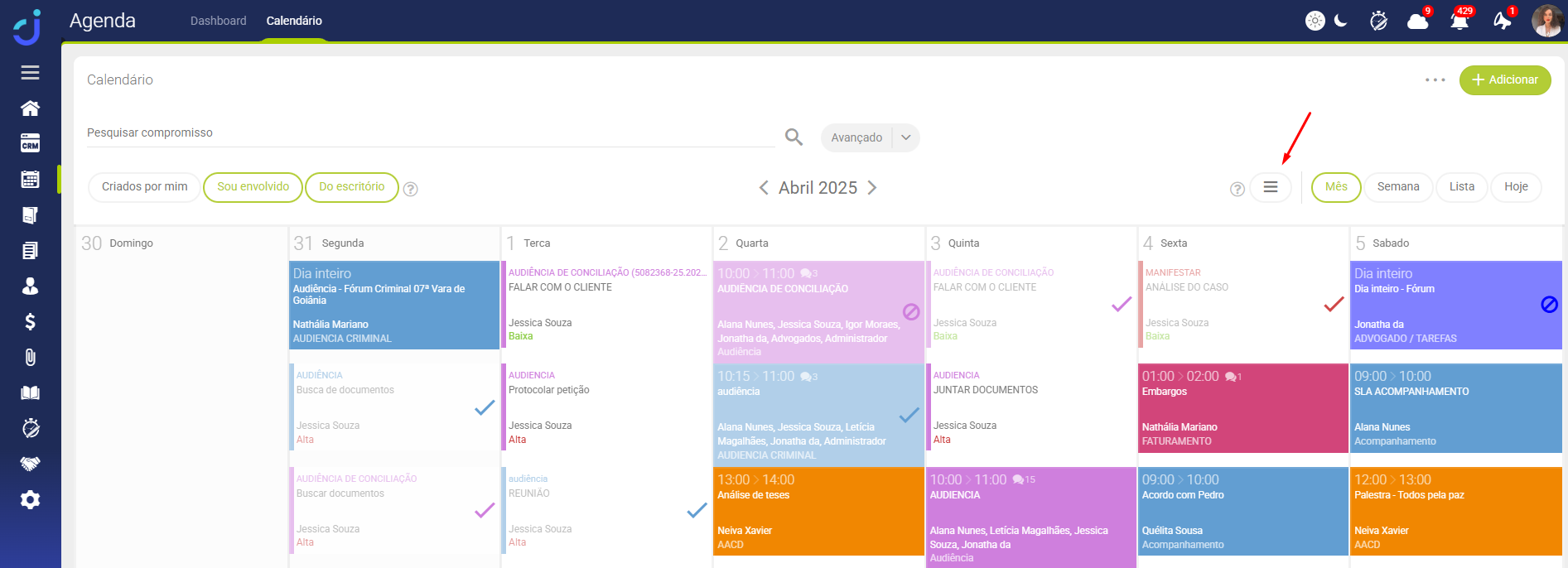Screen dimensions: 1568x568
Task: Open settings gear in sidebar
Action: click(x=30, y=499)
